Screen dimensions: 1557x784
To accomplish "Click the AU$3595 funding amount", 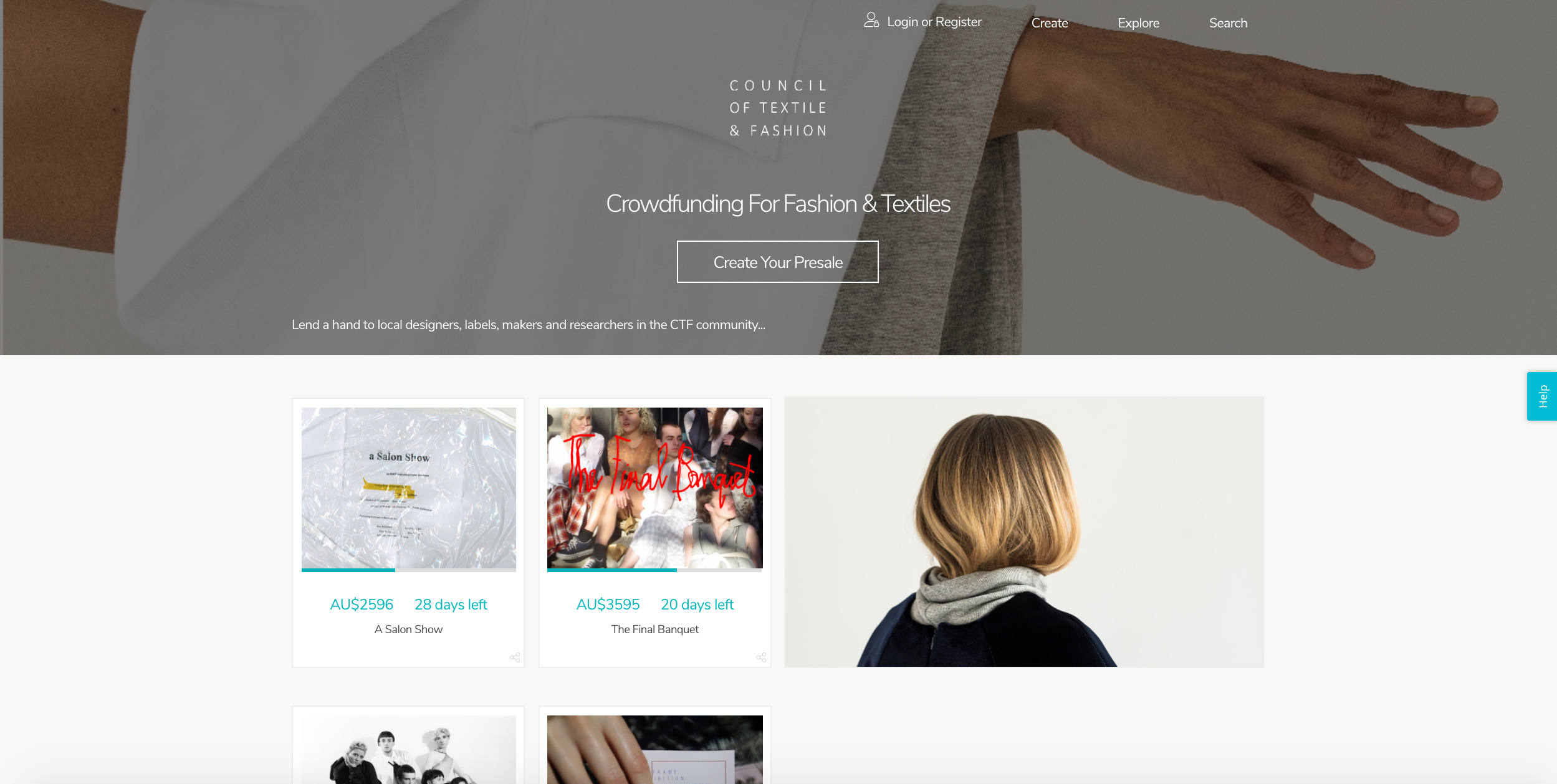I will (608, 605).
